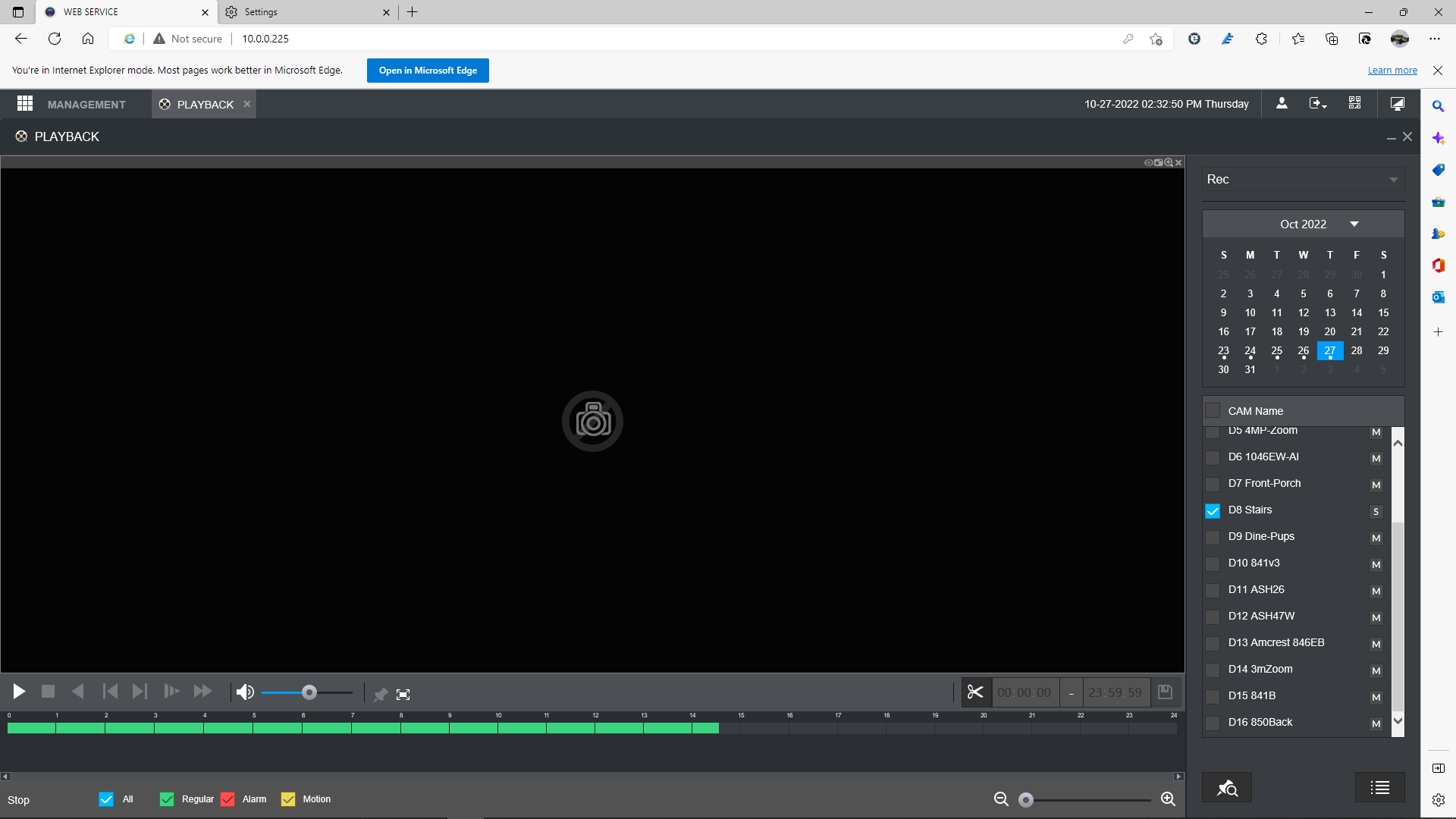Screen dimensions: 1456x819
Task: Click the fast forward icon
Action: 202,692
